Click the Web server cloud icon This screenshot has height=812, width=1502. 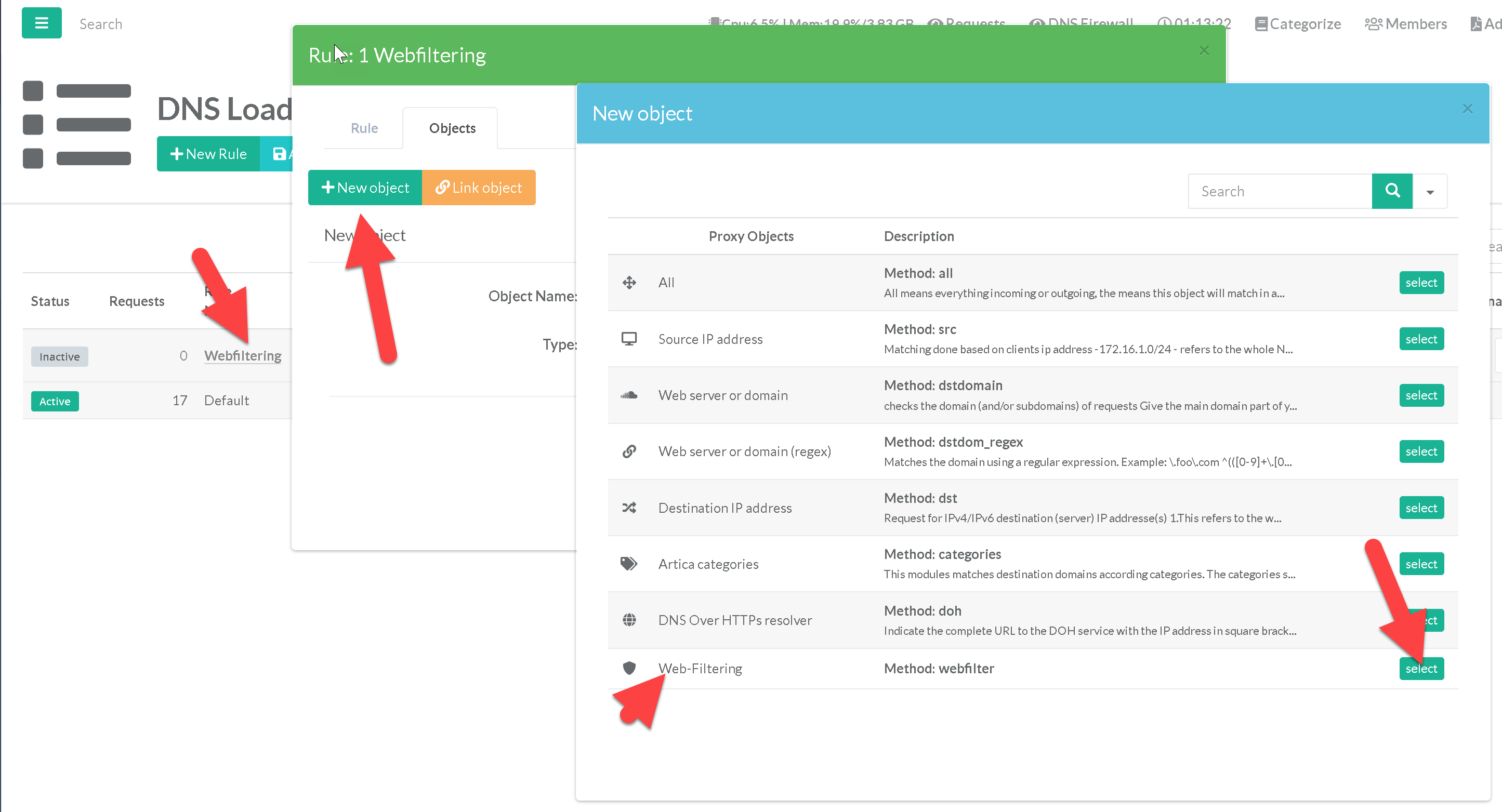point(629,395)
